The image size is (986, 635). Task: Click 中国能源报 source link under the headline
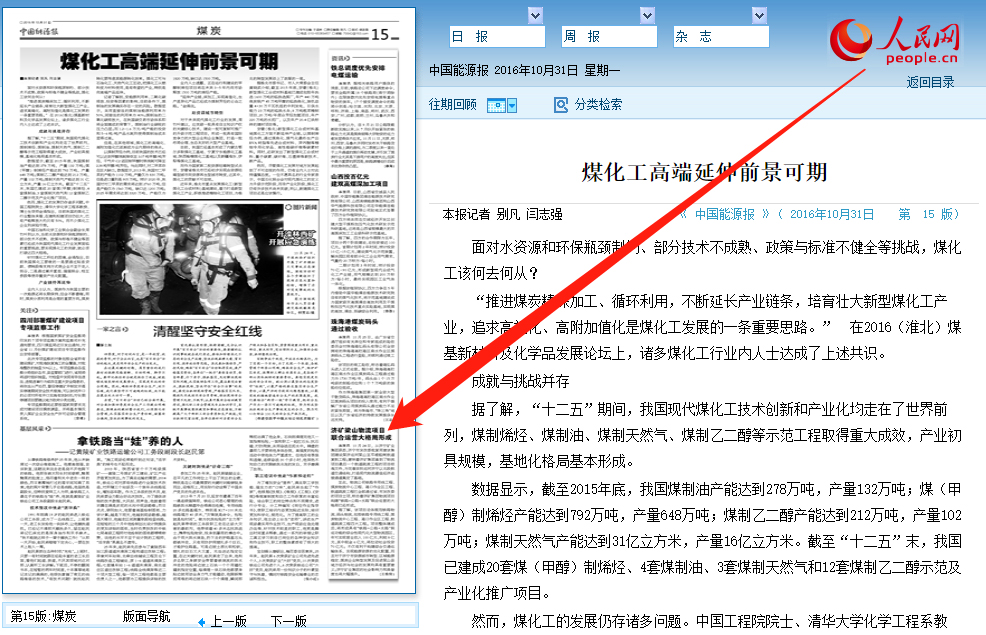pyautogui.click(x=724, y=214)
